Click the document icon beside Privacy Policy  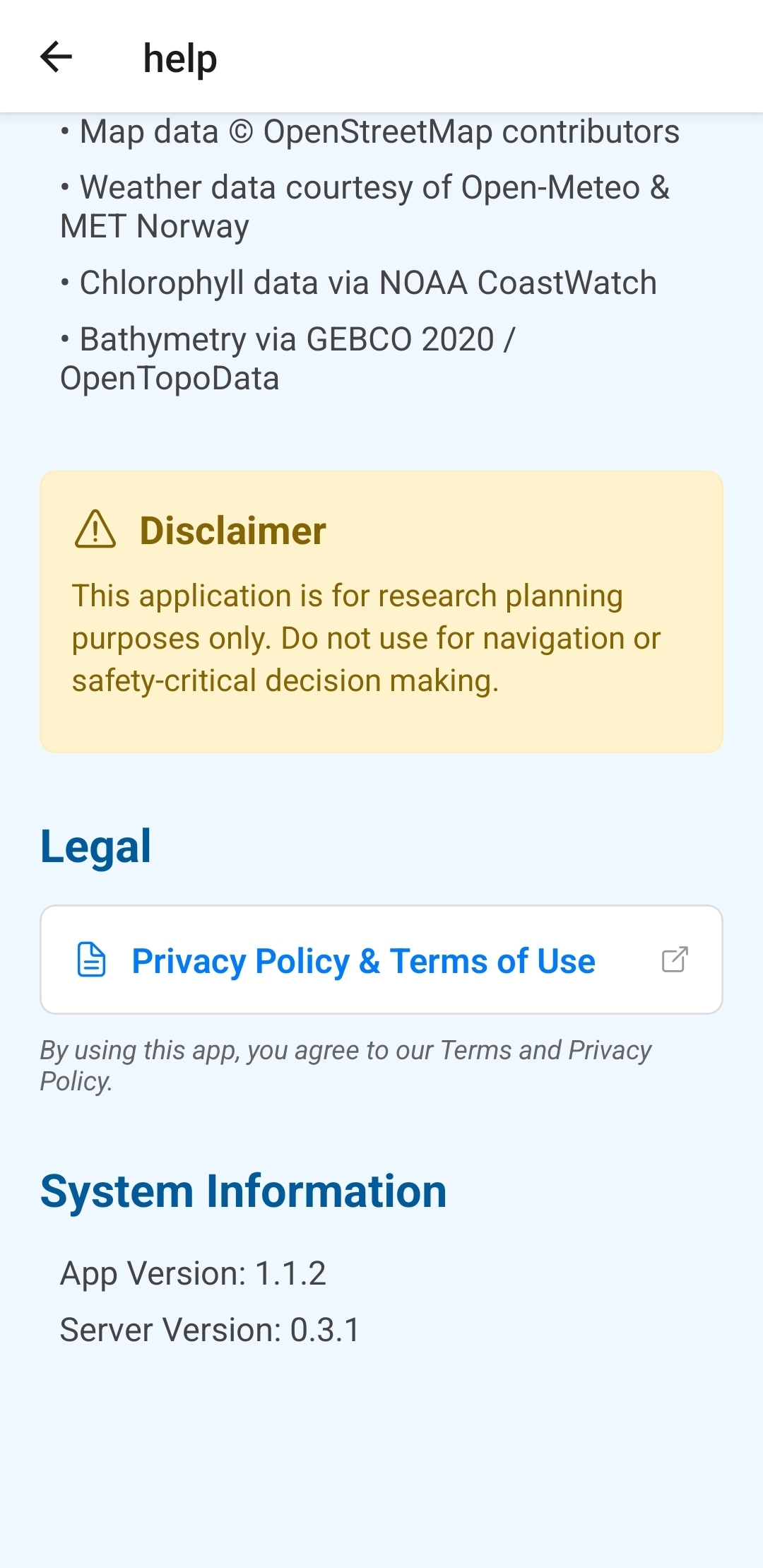(91, 960)
